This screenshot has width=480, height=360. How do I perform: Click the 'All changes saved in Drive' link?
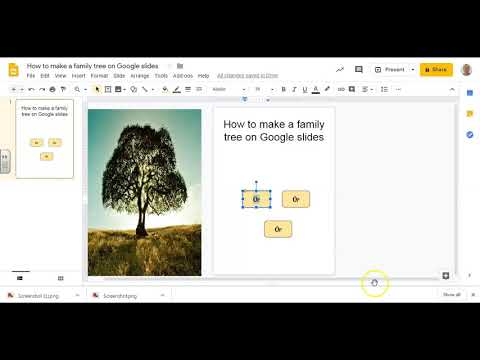click(x=247, y=76)
